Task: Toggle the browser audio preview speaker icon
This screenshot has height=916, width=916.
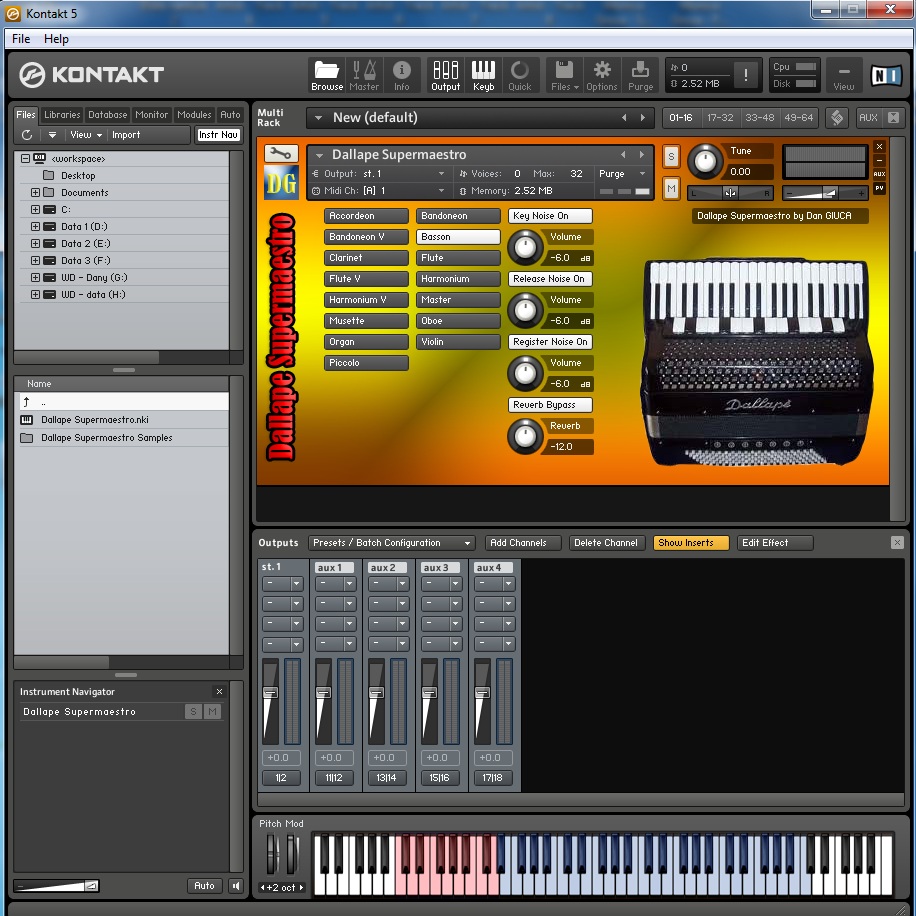Action: point(235,886)
